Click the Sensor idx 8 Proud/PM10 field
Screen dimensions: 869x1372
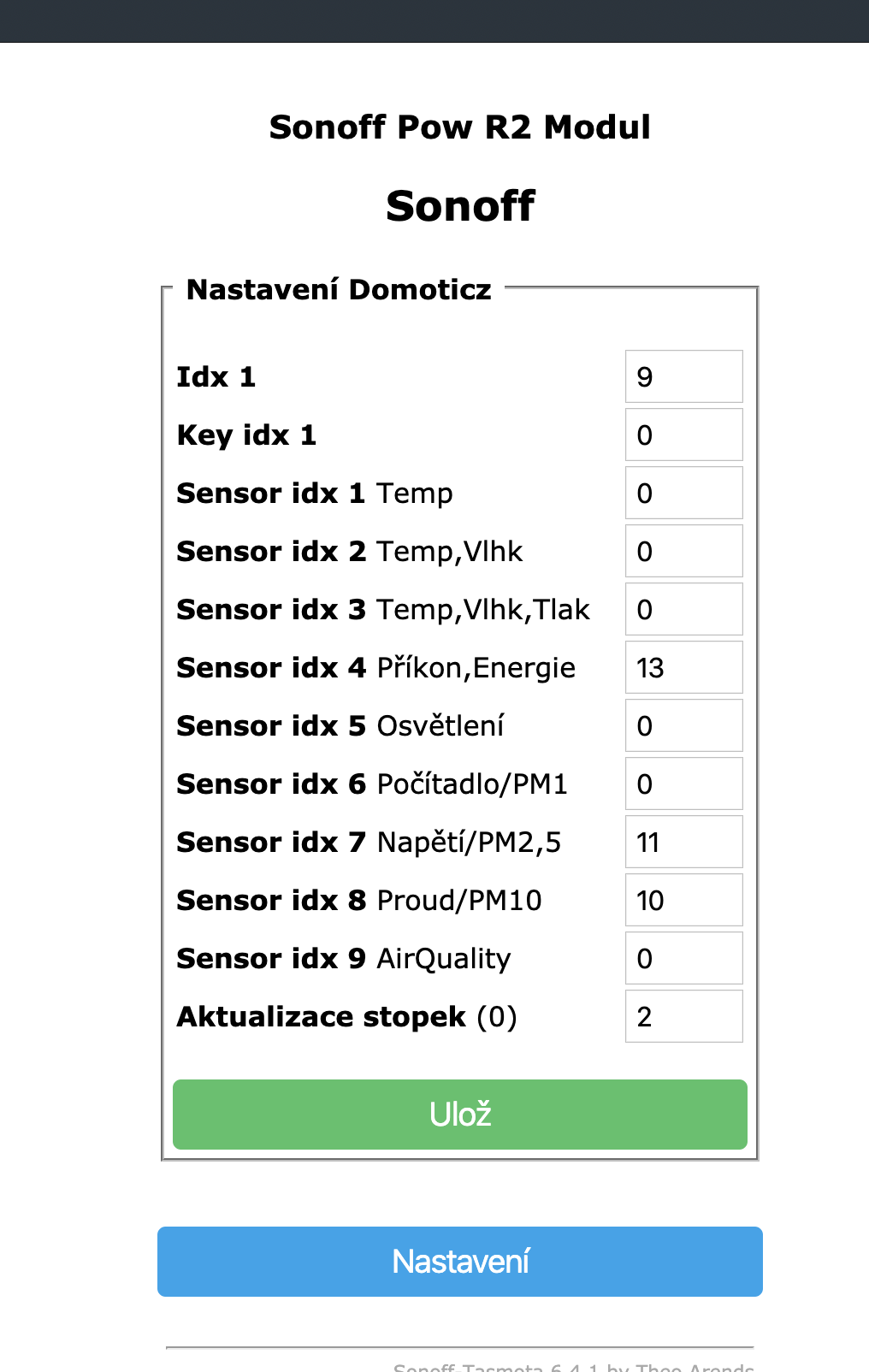pyautogui.click(x=683, y=900)
